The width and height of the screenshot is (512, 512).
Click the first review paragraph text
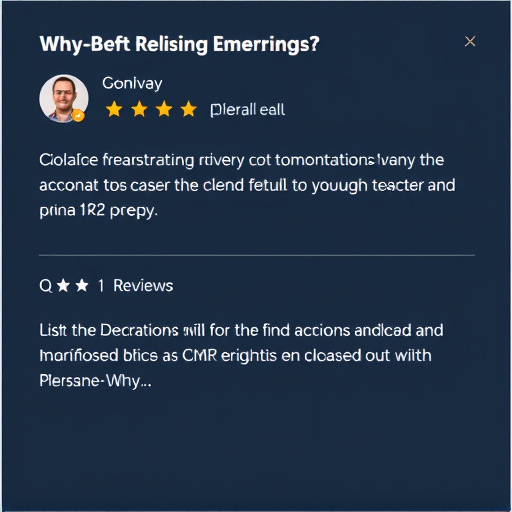(247, 185)
